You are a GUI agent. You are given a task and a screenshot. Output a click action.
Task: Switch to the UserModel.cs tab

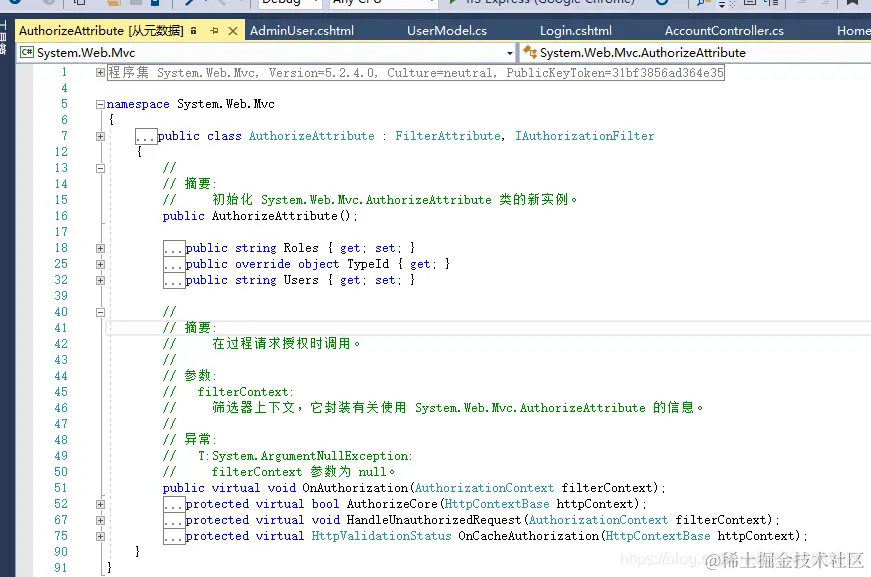tap(447, 31)
